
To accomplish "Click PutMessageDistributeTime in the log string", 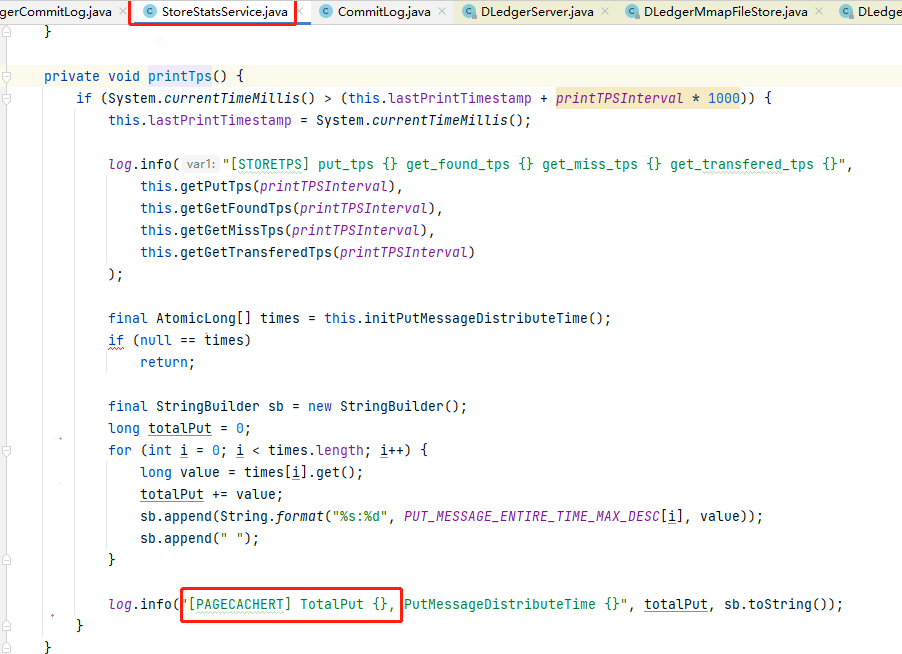I will [x=499, y=605].
